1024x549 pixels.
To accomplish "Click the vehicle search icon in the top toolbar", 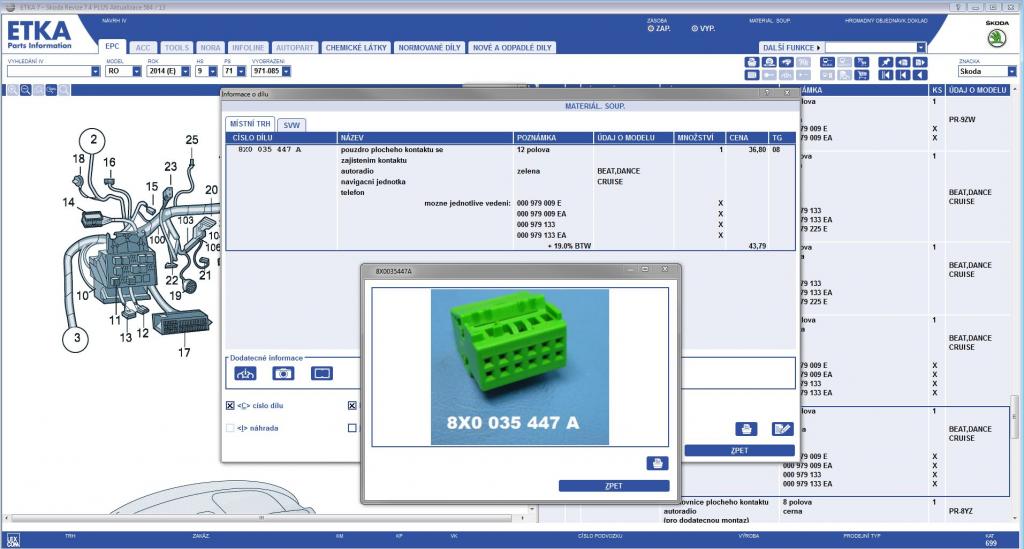I will tap(769, 62).
